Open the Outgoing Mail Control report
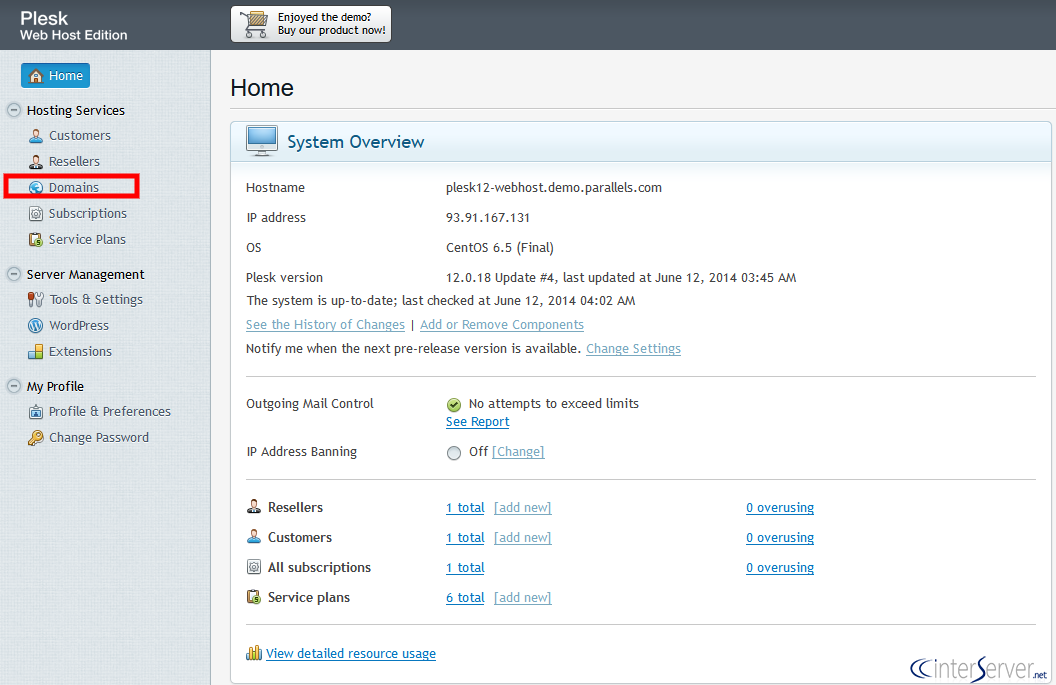 click(x=477, y=421)
